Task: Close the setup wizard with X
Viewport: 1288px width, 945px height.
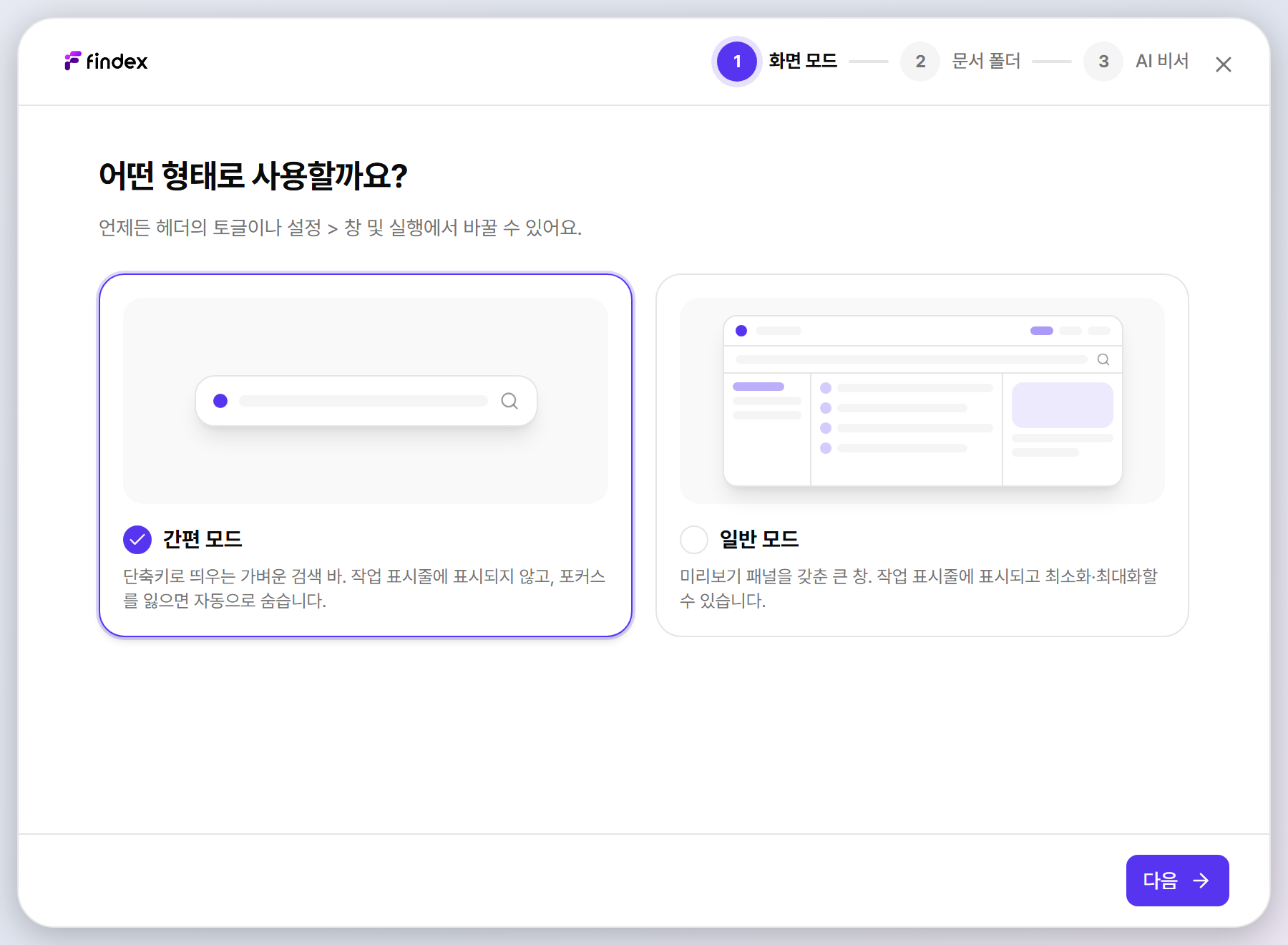Action: click(x=1223, y=64)
